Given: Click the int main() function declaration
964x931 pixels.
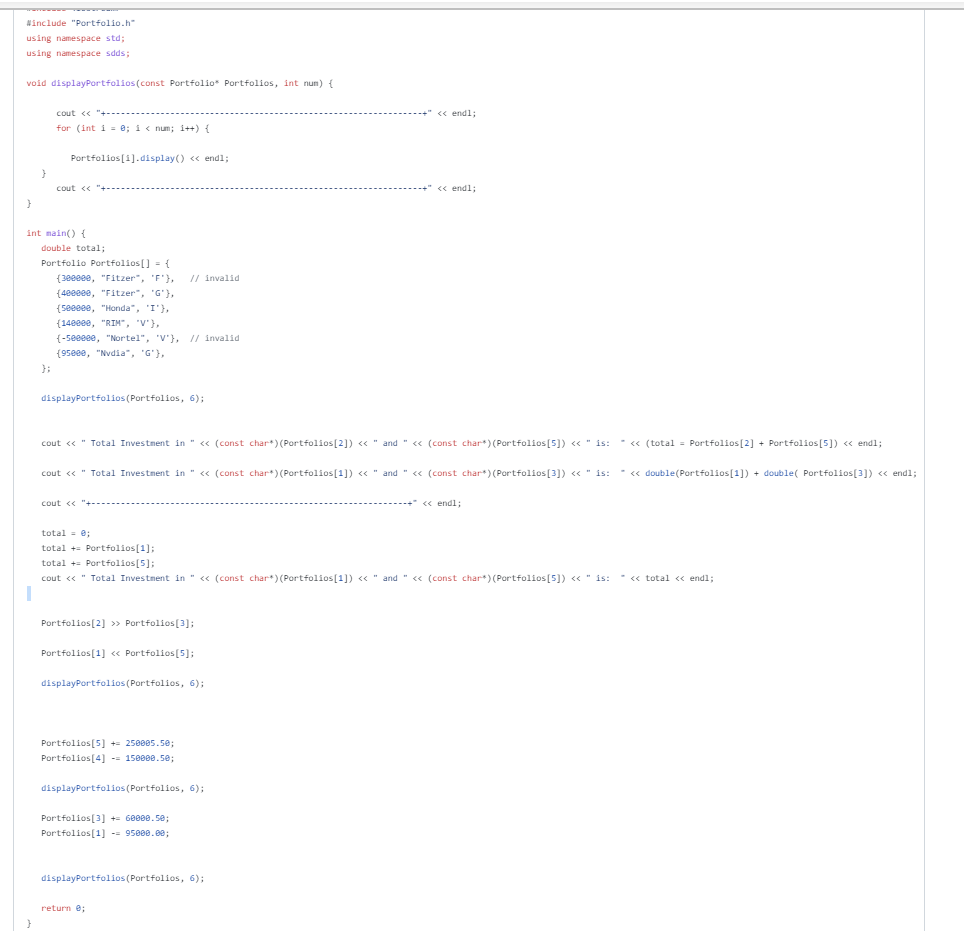Looking at the screenshot, I should [x=44, y=233].
